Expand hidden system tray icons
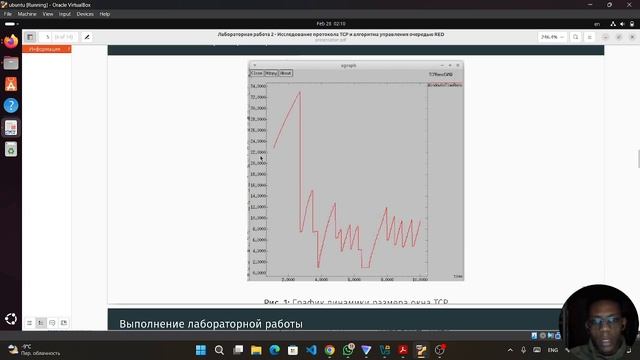Image resolution: width=640 pixels, height=360 pixels. click(x=510, y=350)
